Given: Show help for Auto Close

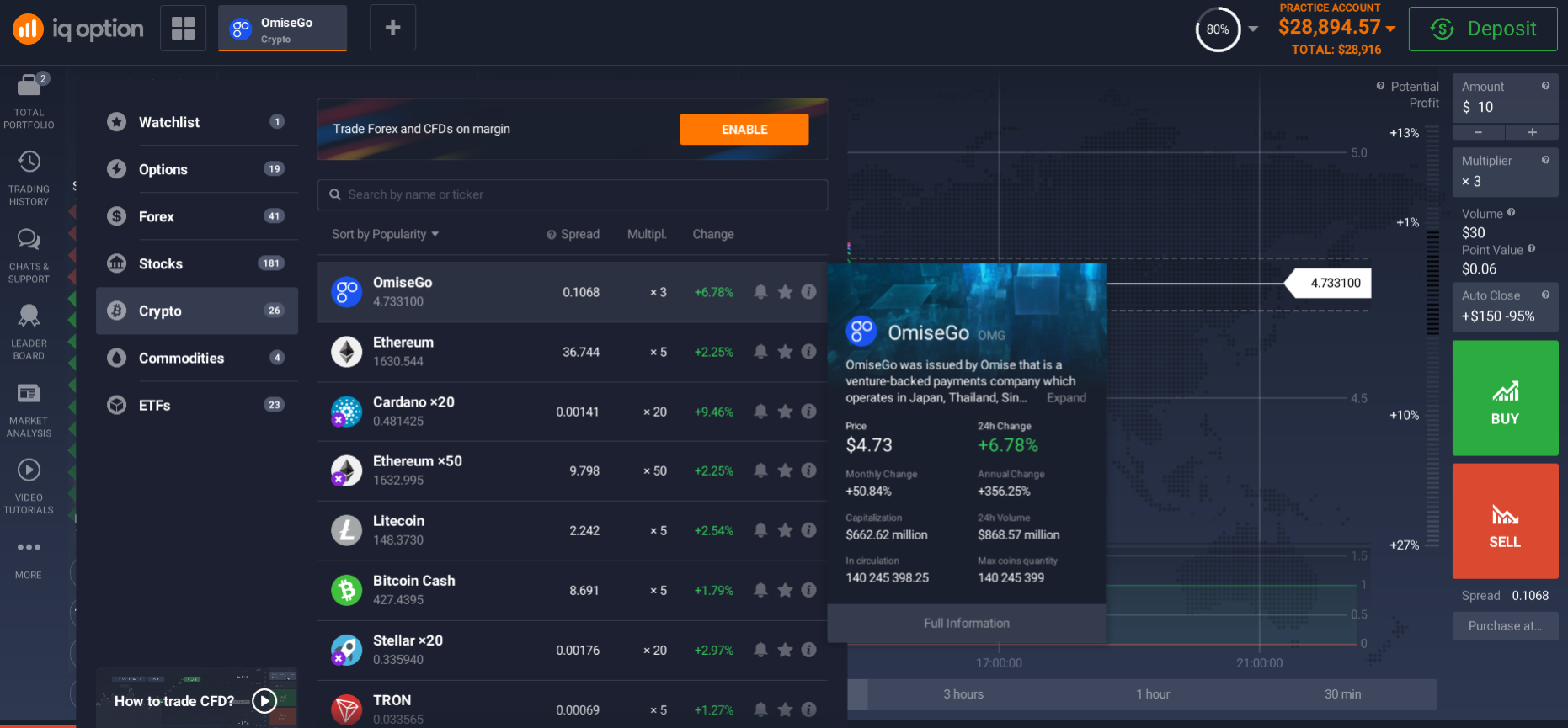Looking at the screenshot, I should point(1545,295).
